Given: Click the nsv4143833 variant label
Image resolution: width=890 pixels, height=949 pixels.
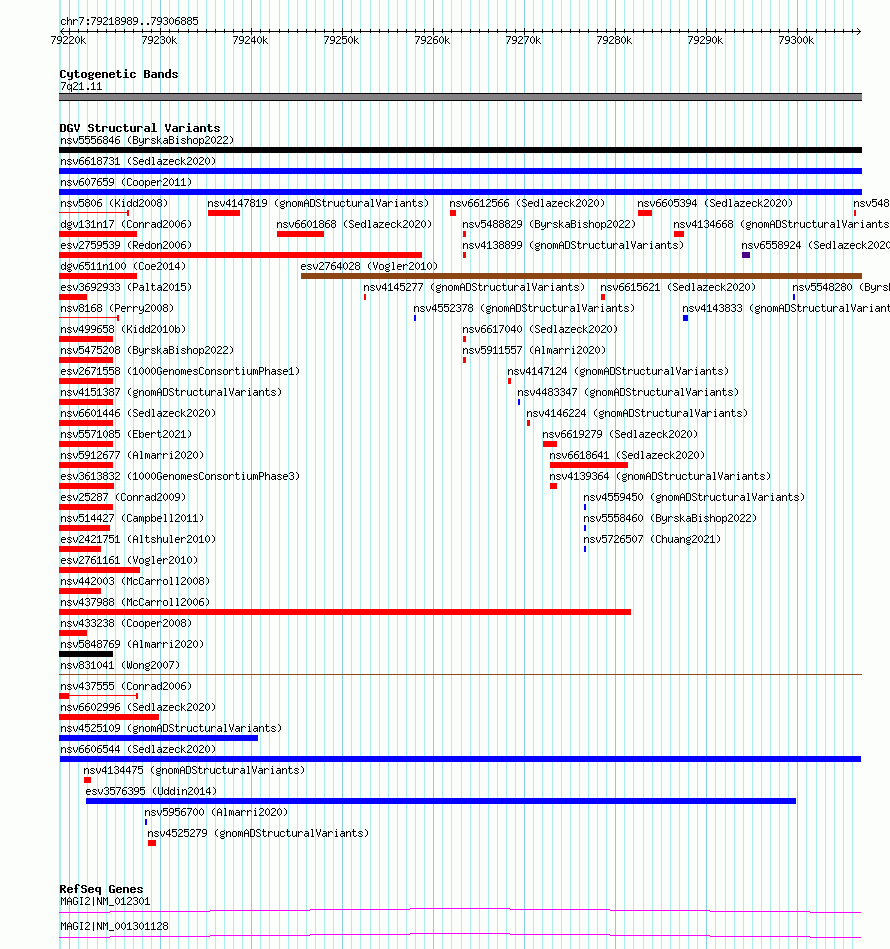Looking at the screenshot, I should pos(786,309).
